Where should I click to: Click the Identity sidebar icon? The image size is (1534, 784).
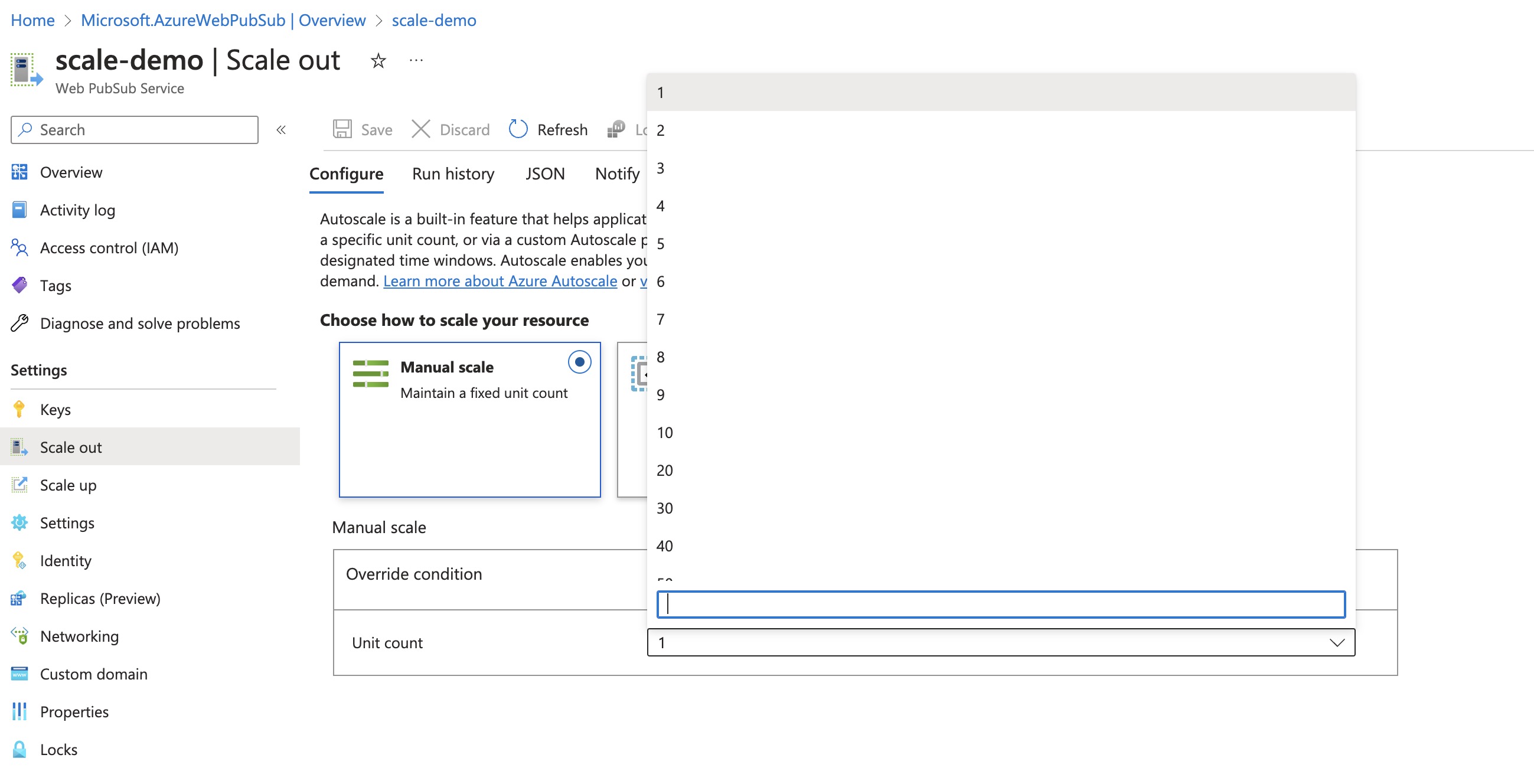18,560
